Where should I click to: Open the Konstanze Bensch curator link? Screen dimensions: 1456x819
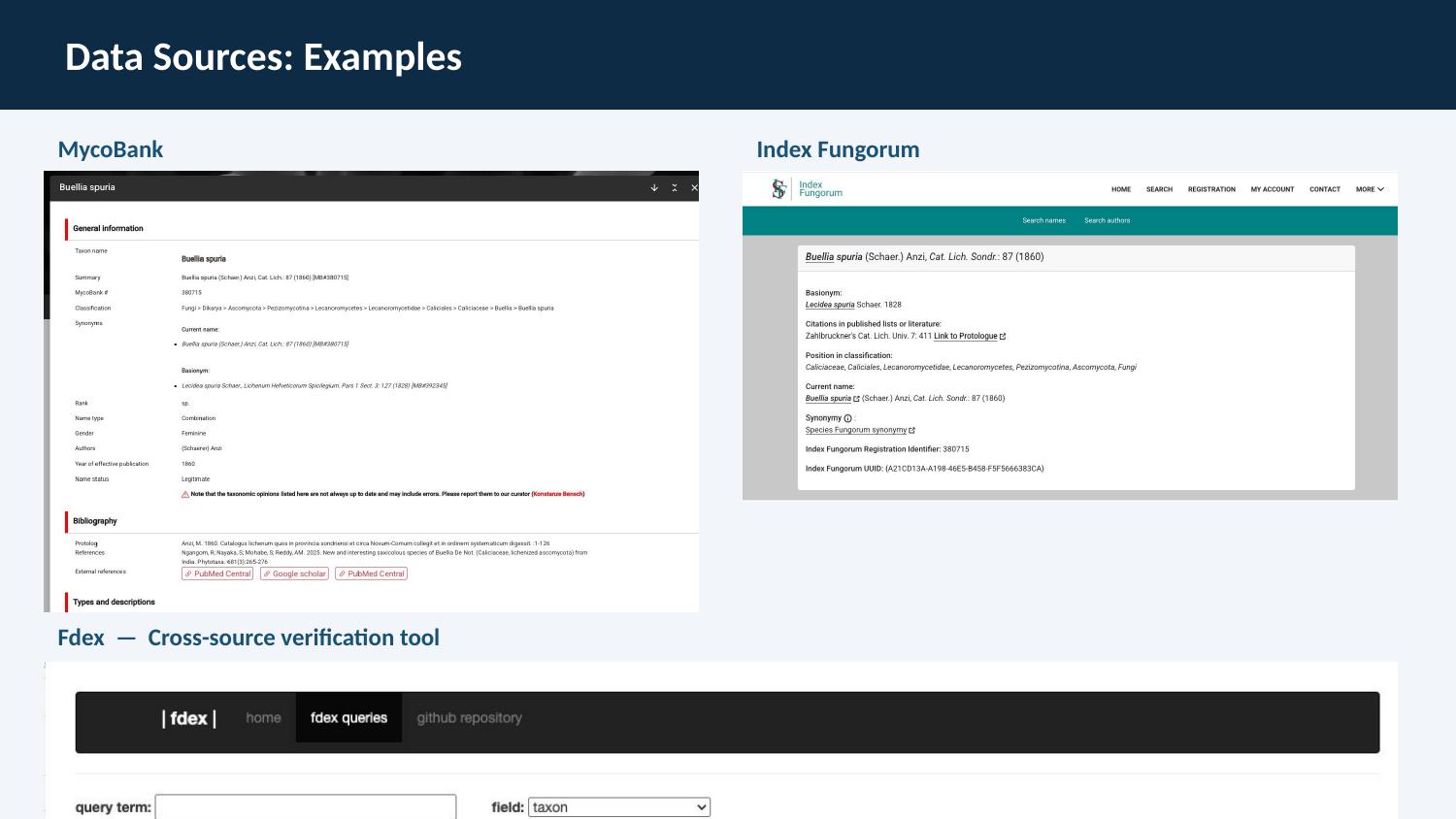(555, 494)
